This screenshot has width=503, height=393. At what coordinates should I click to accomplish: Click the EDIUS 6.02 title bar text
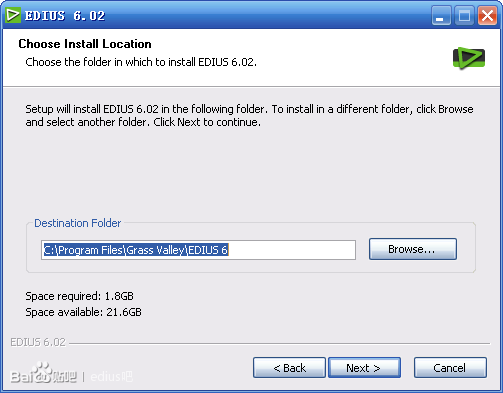pyautogui.click(x=65, y=16)
